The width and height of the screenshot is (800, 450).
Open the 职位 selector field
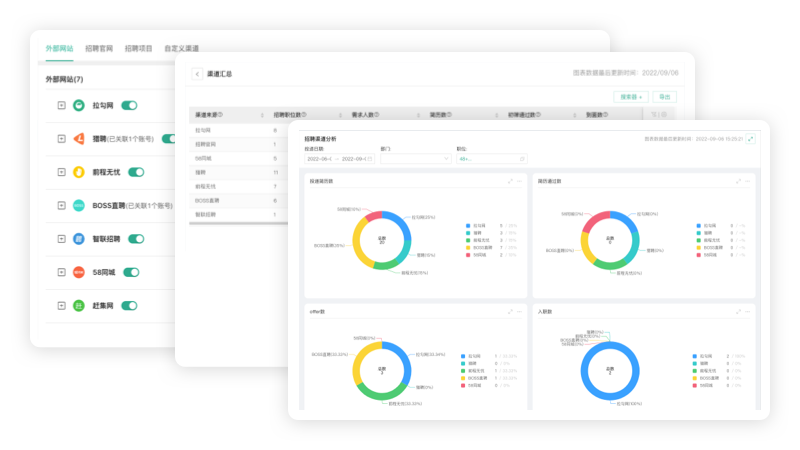(492, 159)
